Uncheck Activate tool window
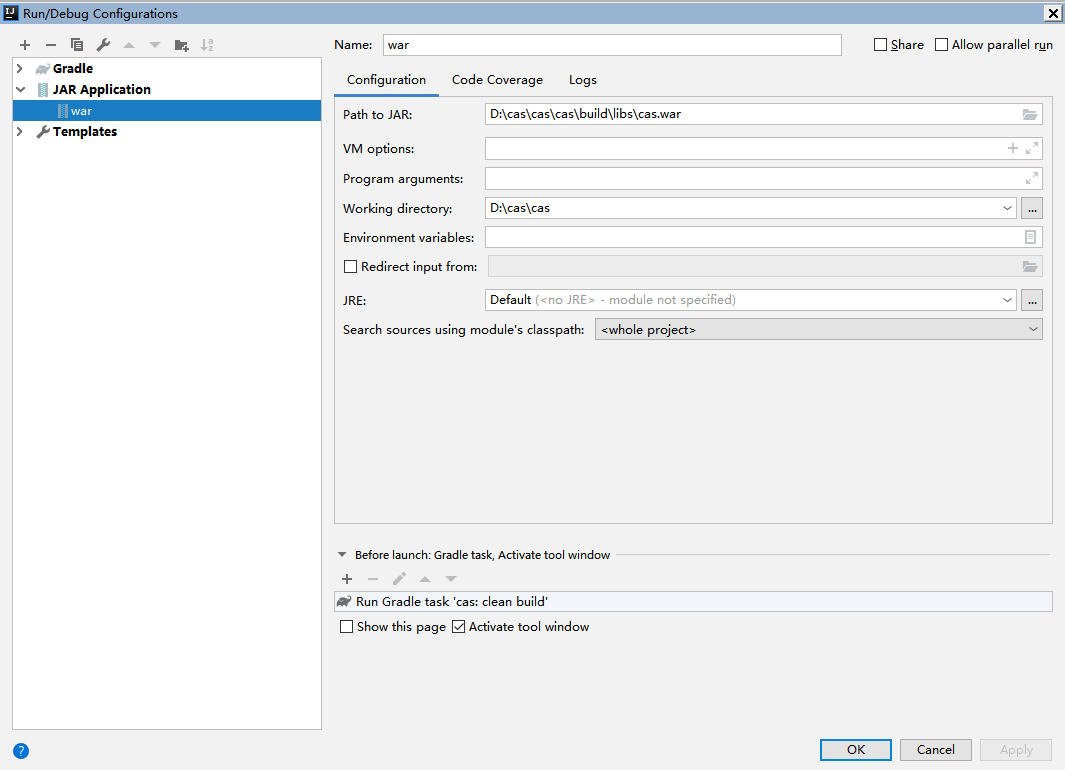 click(458, 626)
